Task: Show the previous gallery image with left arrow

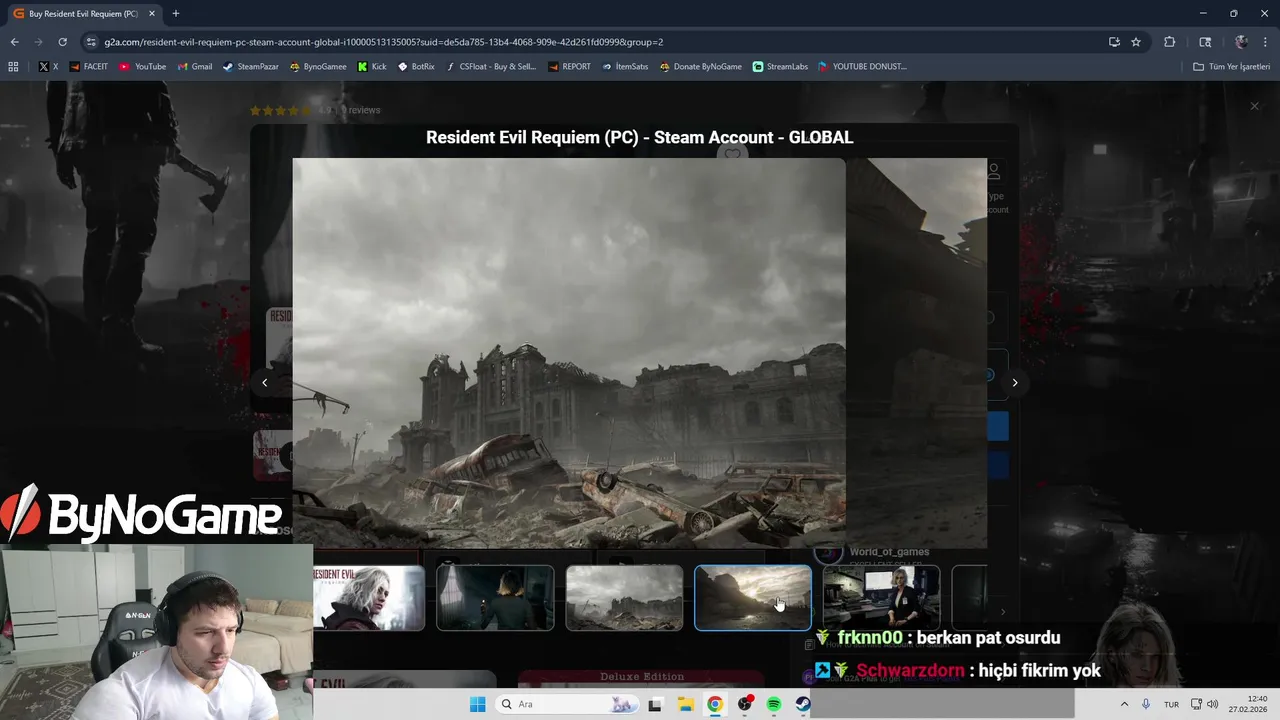Action: coord(264,382)
